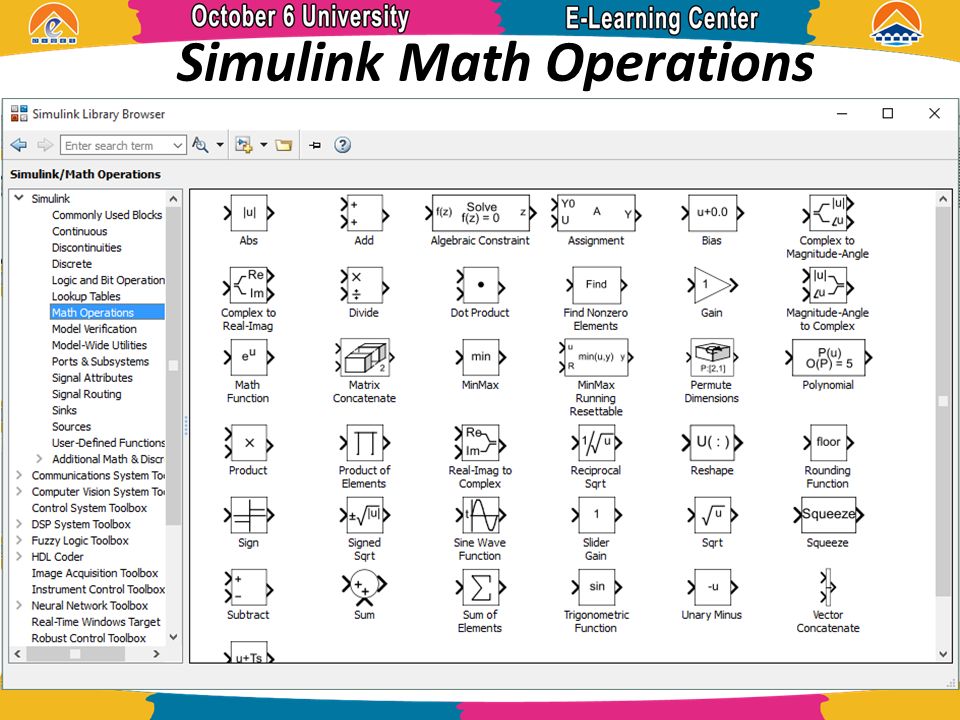Select Real-Imag to Complex block

[481, 443]
